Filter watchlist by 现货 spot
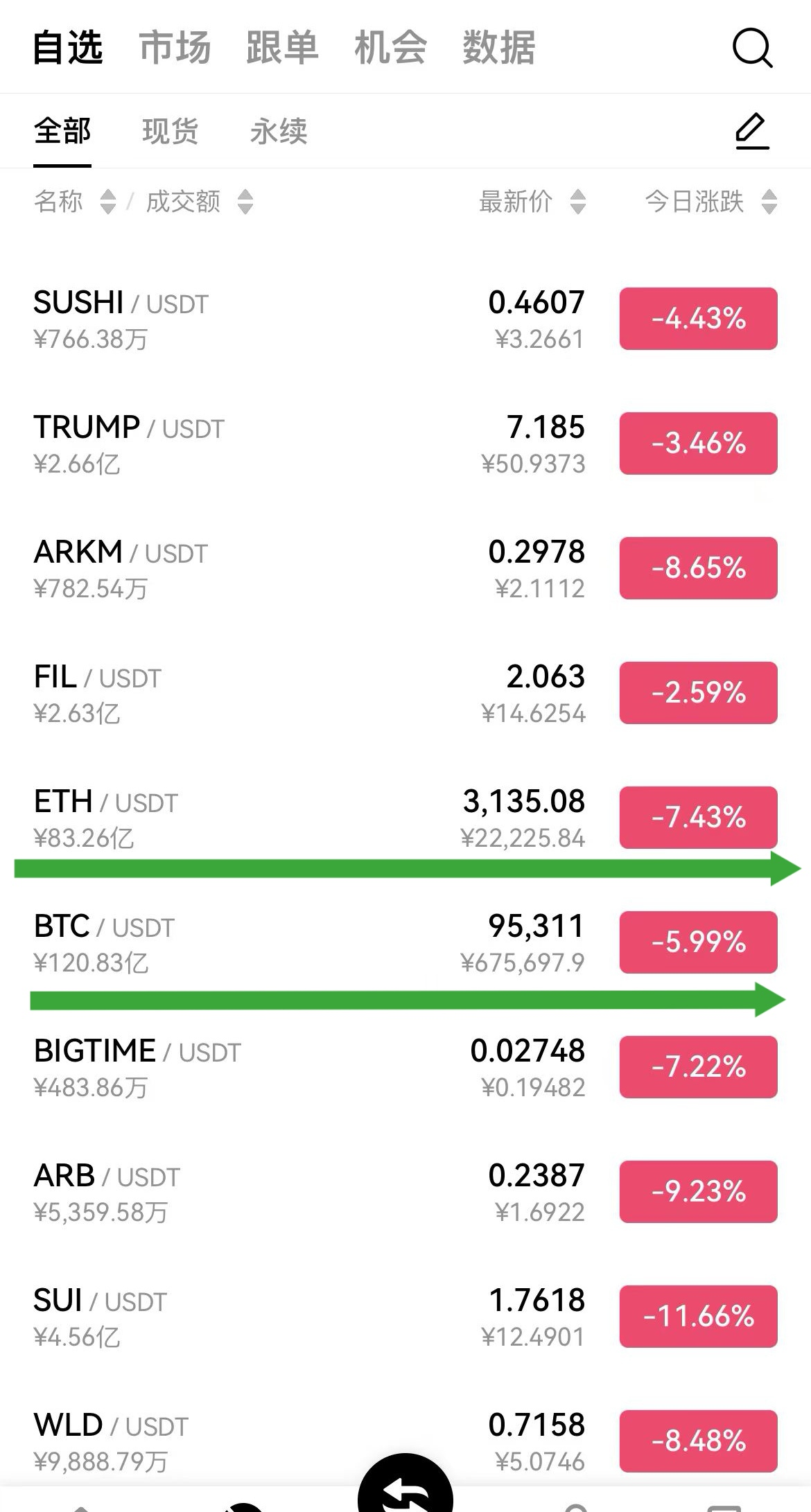Screen dimensions: 811x1512 pyautogui.click(x=170, y=131)
